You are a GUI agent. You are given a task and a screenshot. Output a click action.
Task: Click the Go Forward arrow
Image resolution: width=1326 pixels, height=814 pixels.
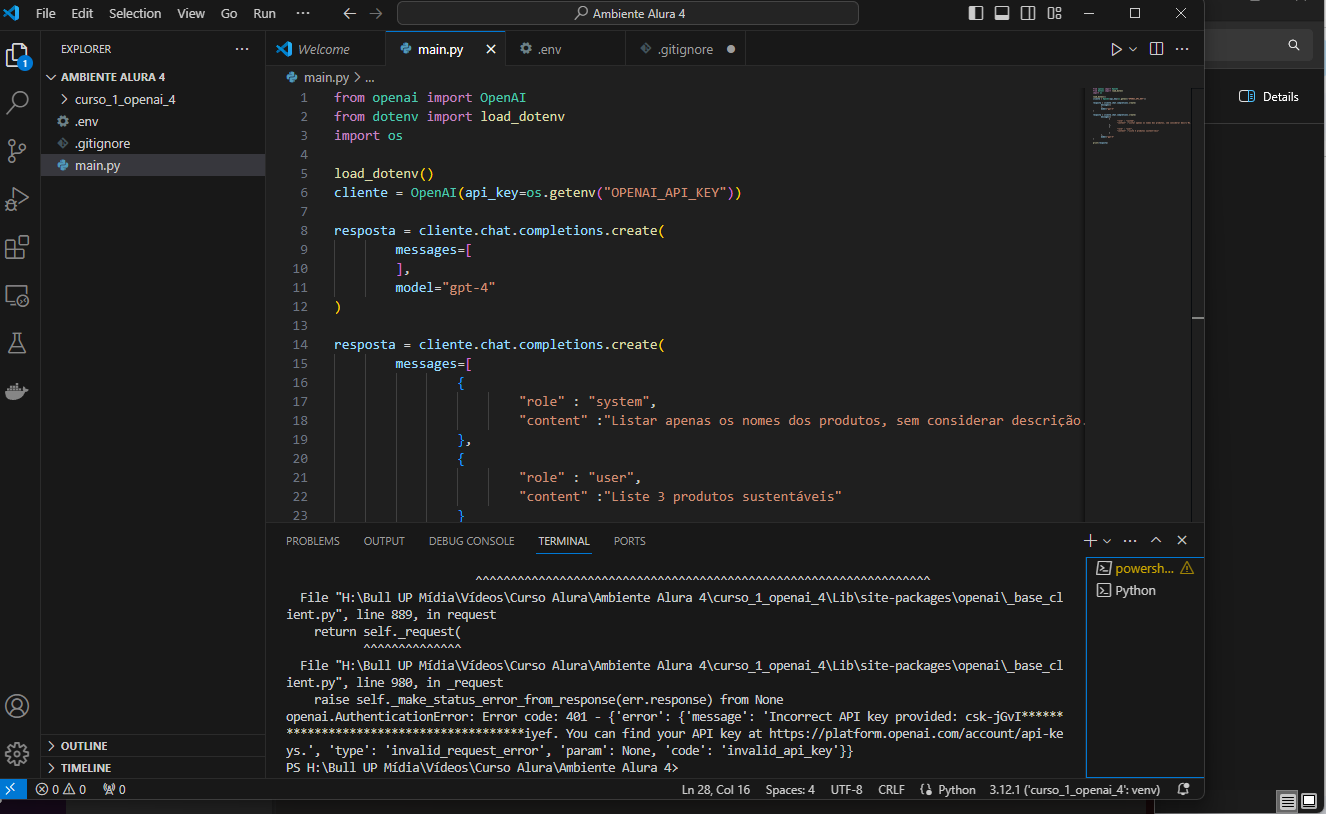[x=376, y=14]
